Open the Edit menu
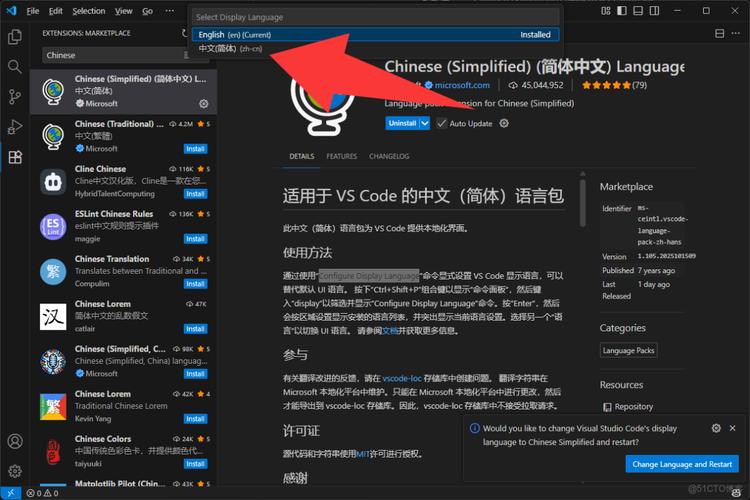This screenshot has width=750, height=500. [55, 11]
